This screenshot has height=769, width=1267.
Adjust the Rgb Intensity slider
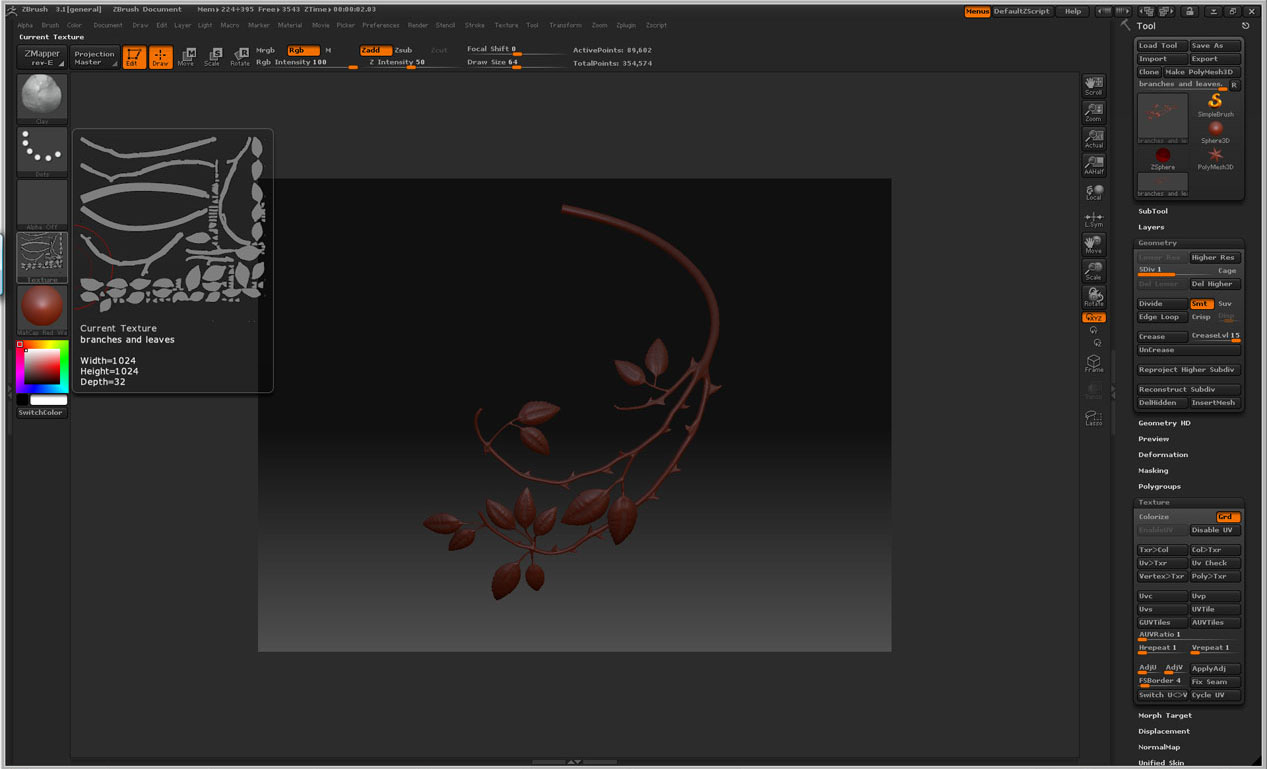(x=306, y=63)
